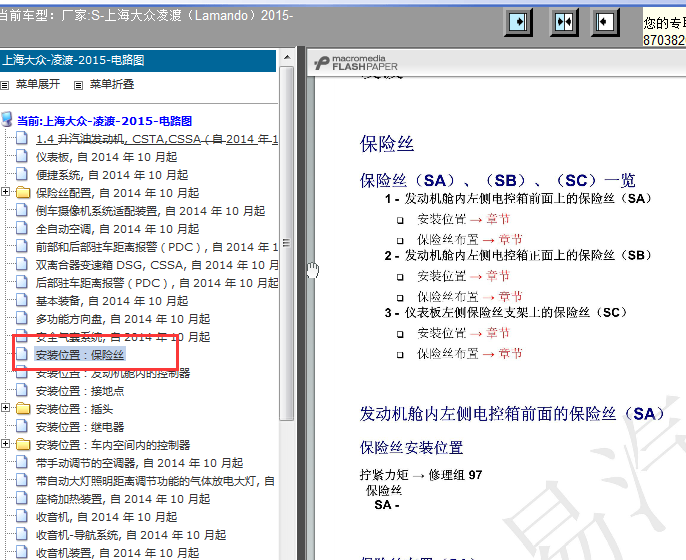Click the folder icon for 保险丝配置
Image resolution: width=686 pixels, height=560 pixels.
click(x=23, y=192)
